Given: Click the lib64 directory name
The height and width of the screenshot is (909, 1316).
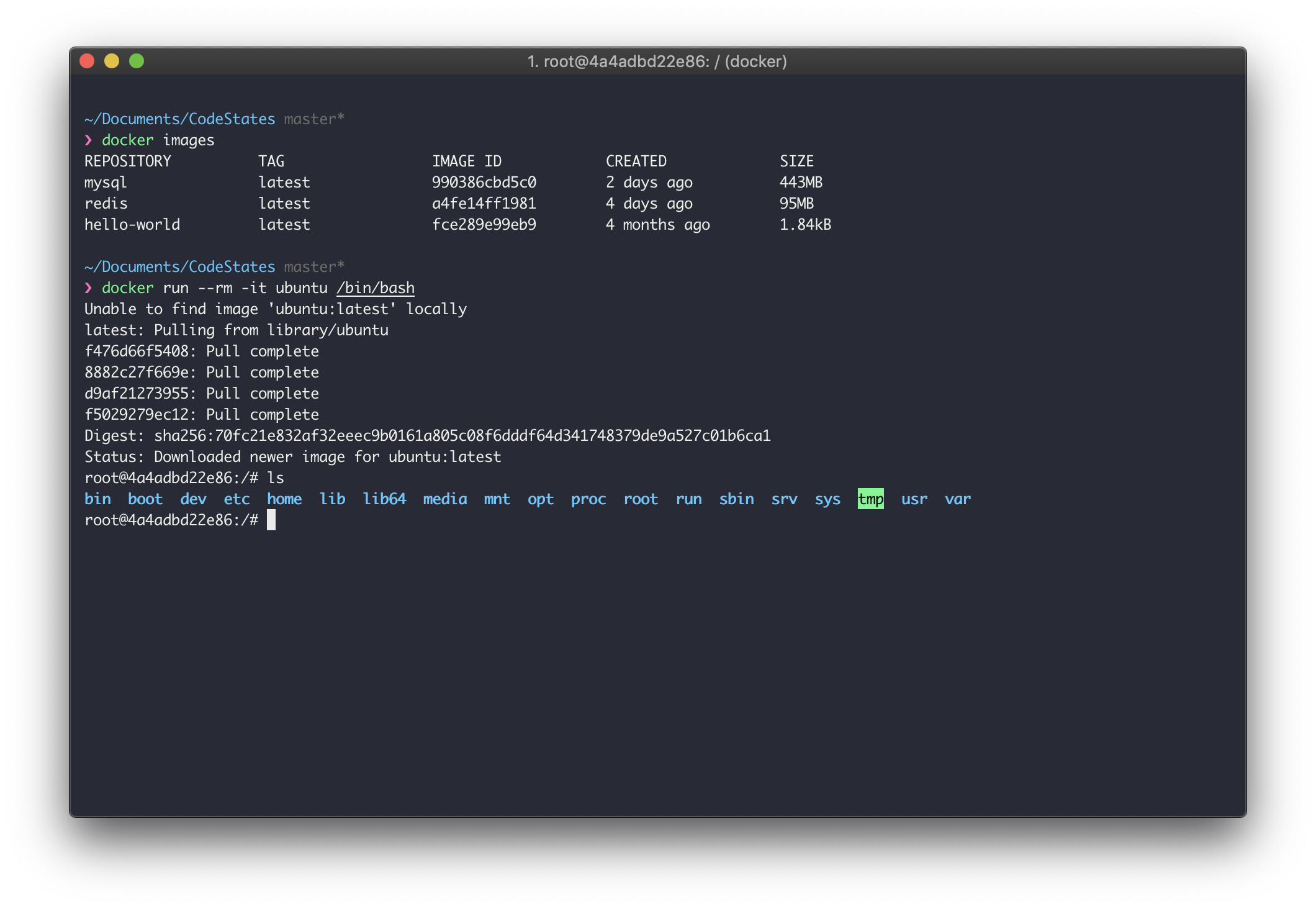Looking at the screenshot, I should click(384, 499).
